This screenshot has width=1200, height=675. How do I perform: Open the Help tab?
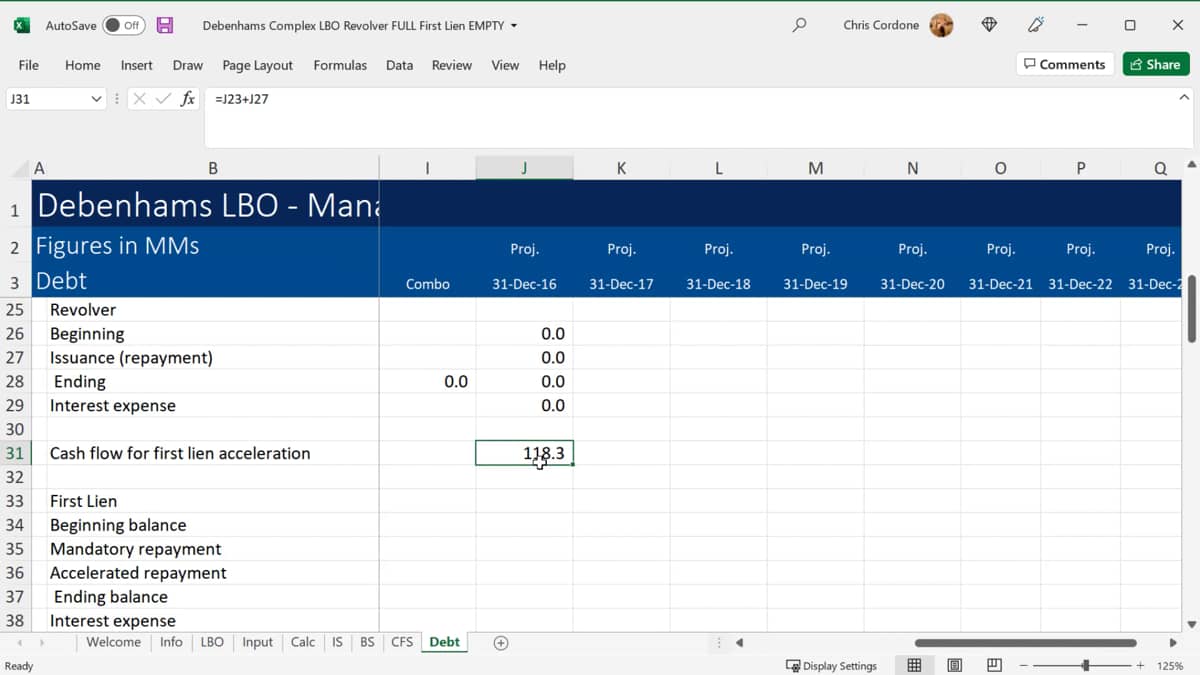(x=552, y=65)
